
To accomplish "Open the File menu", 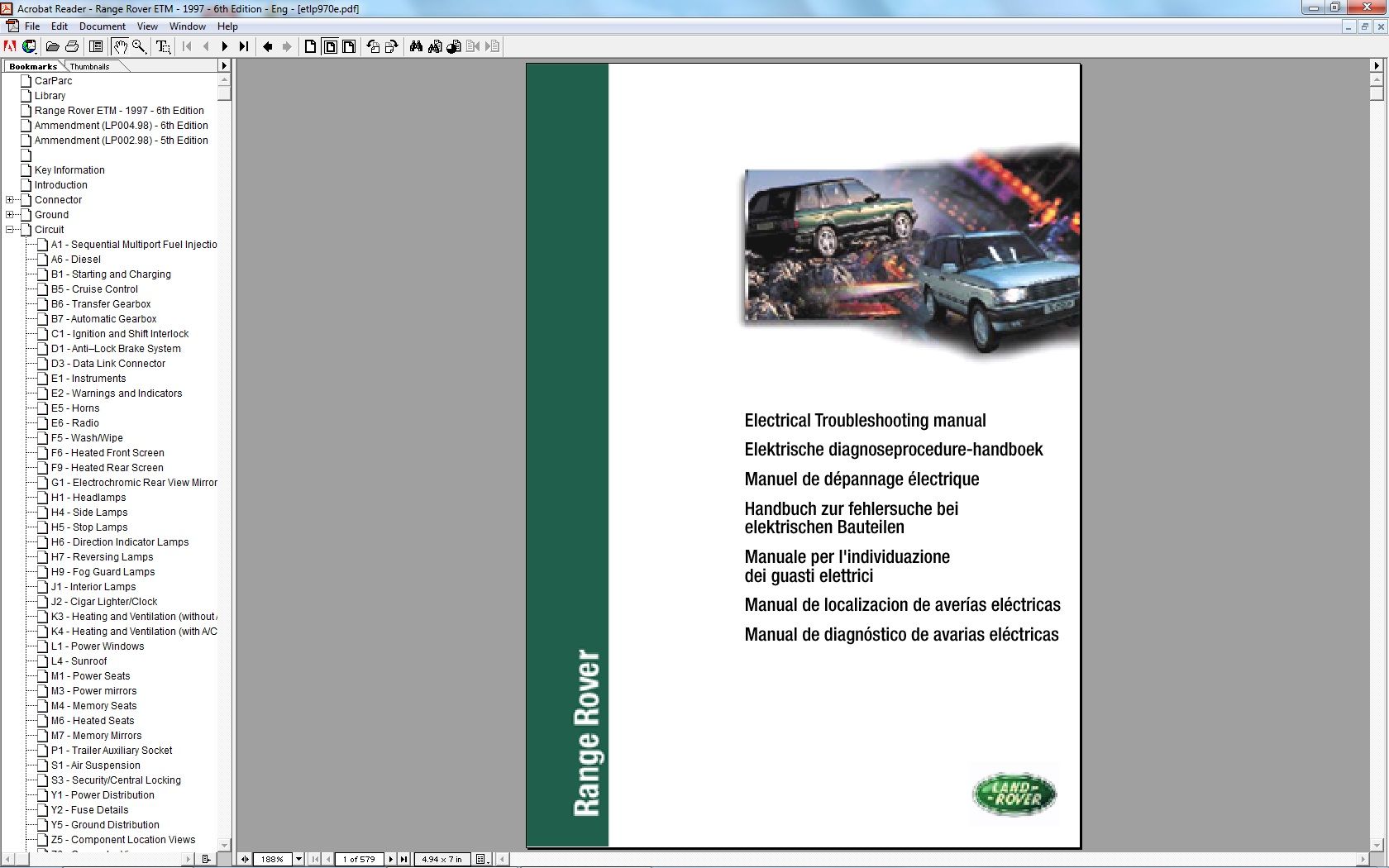I will (32, 26).
